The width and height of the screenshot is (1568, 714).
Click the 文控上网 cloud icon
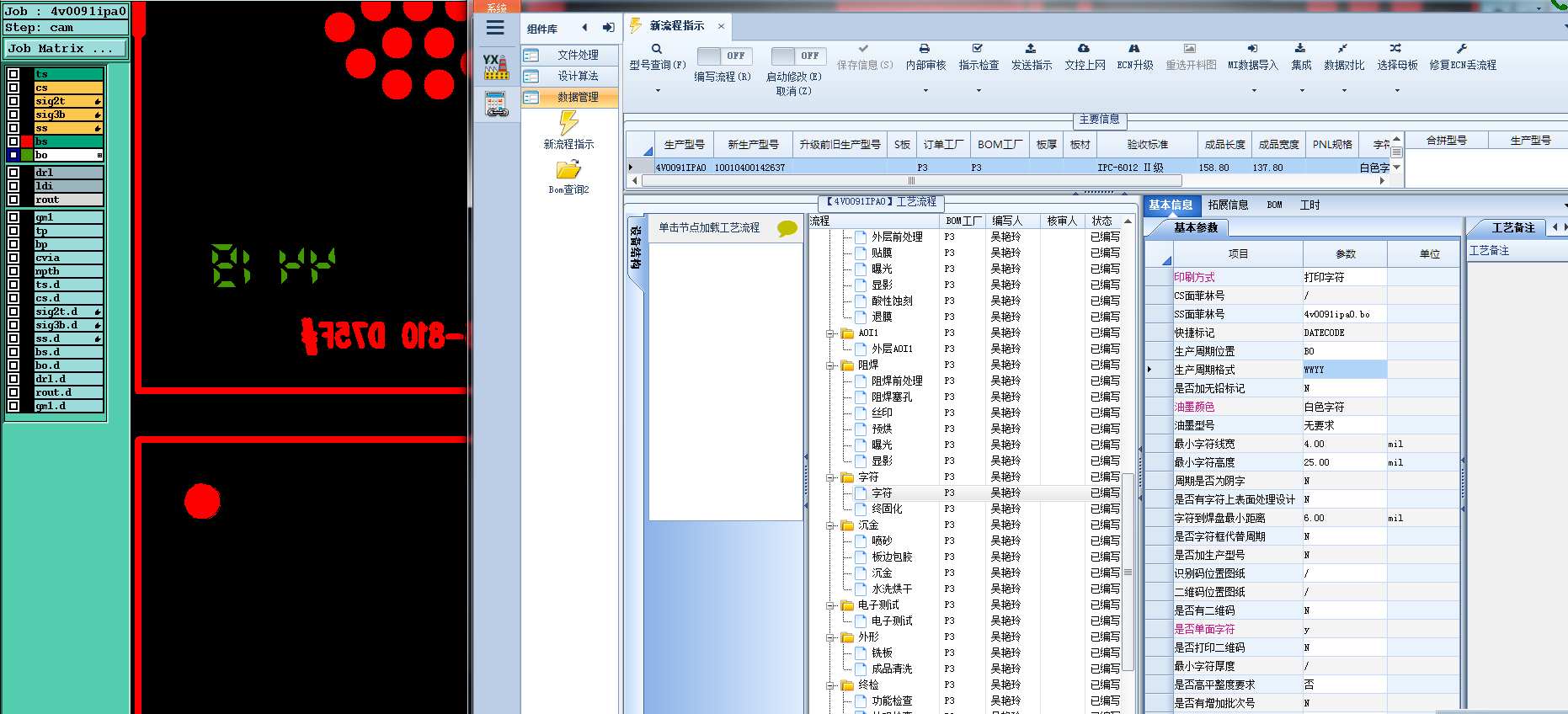tap(1084, 49)
